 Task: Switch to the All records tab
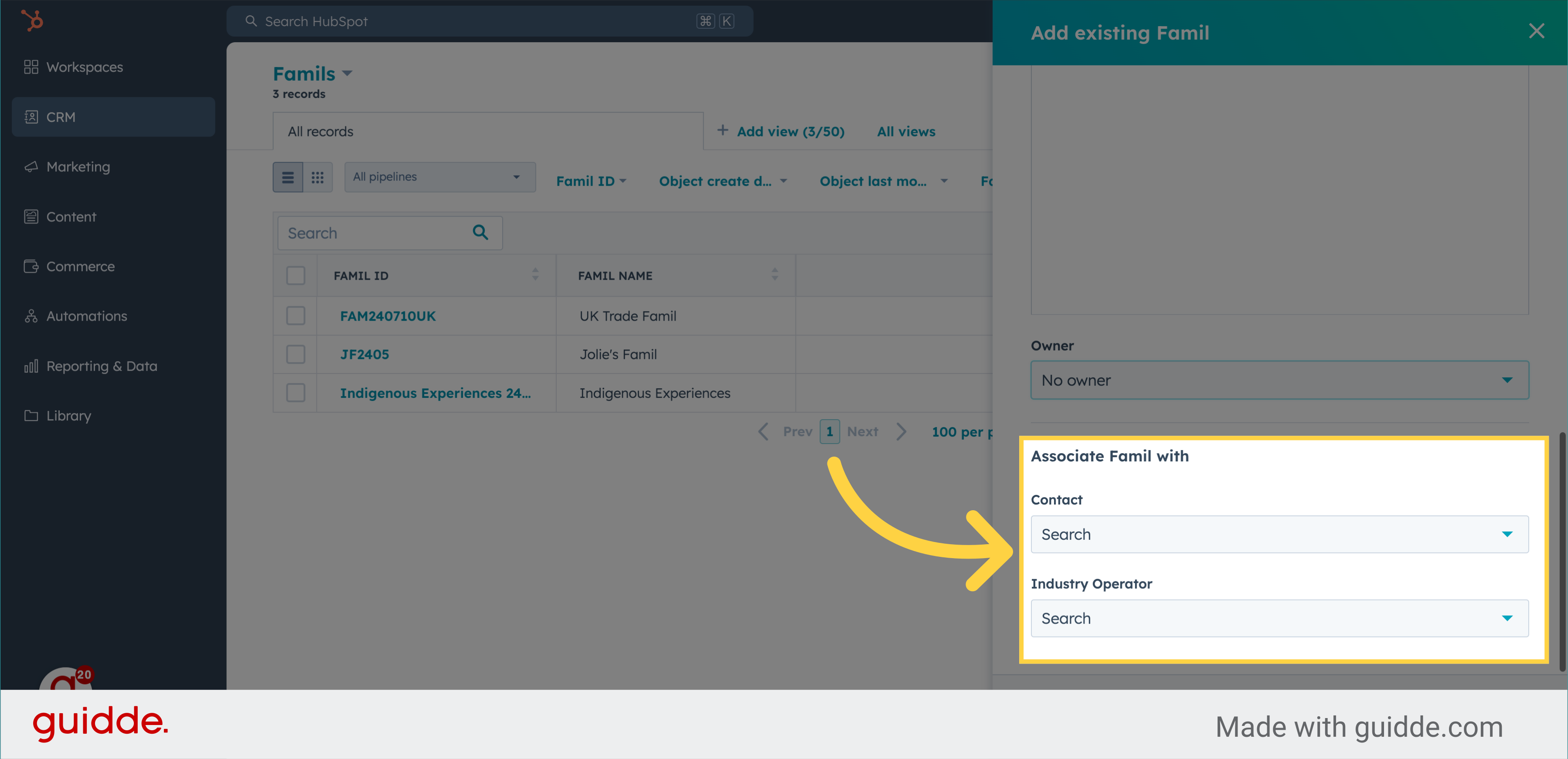[320, 132]
